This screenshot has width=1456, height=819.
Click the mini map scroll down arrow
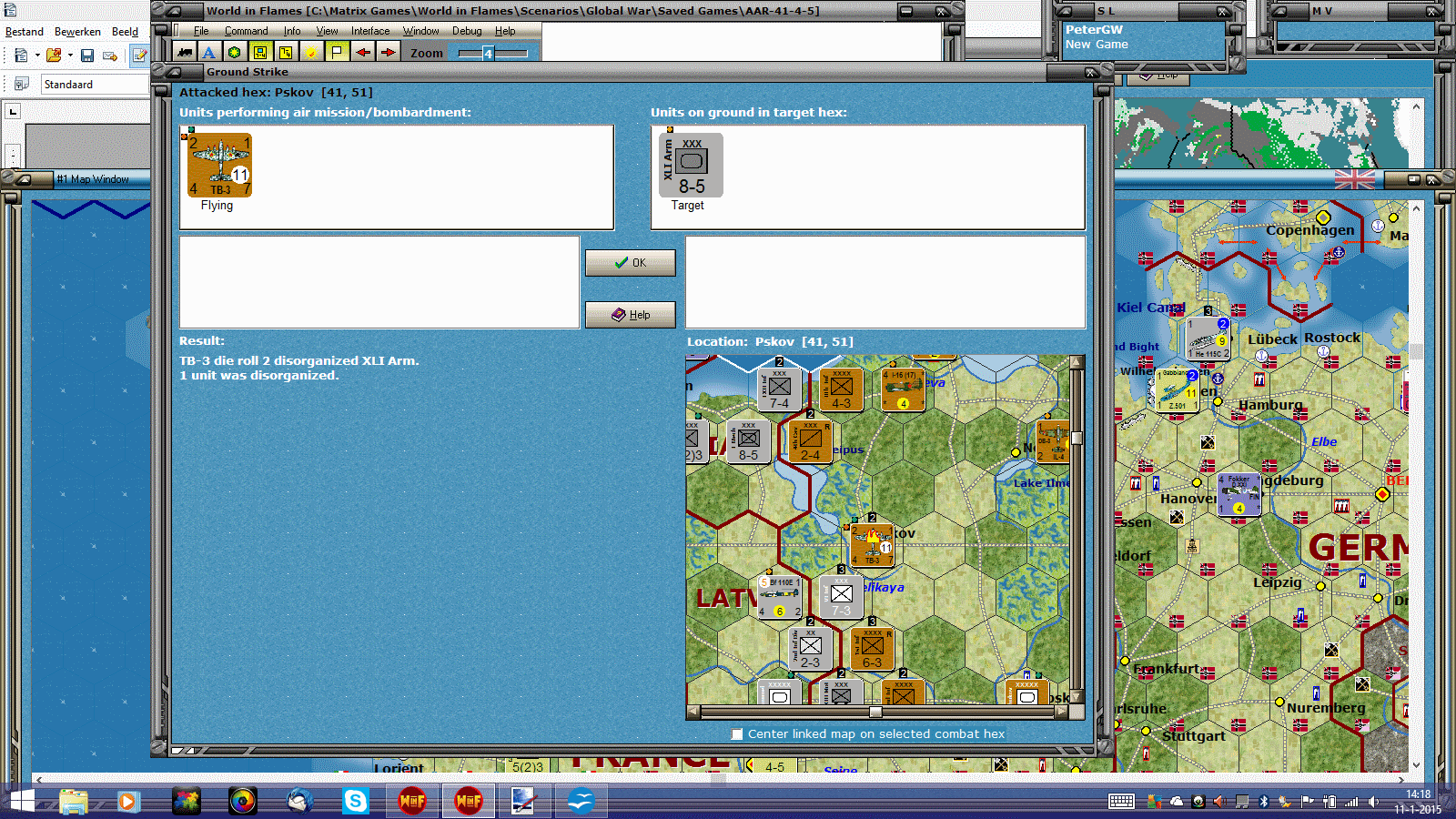click(1077, 697)
